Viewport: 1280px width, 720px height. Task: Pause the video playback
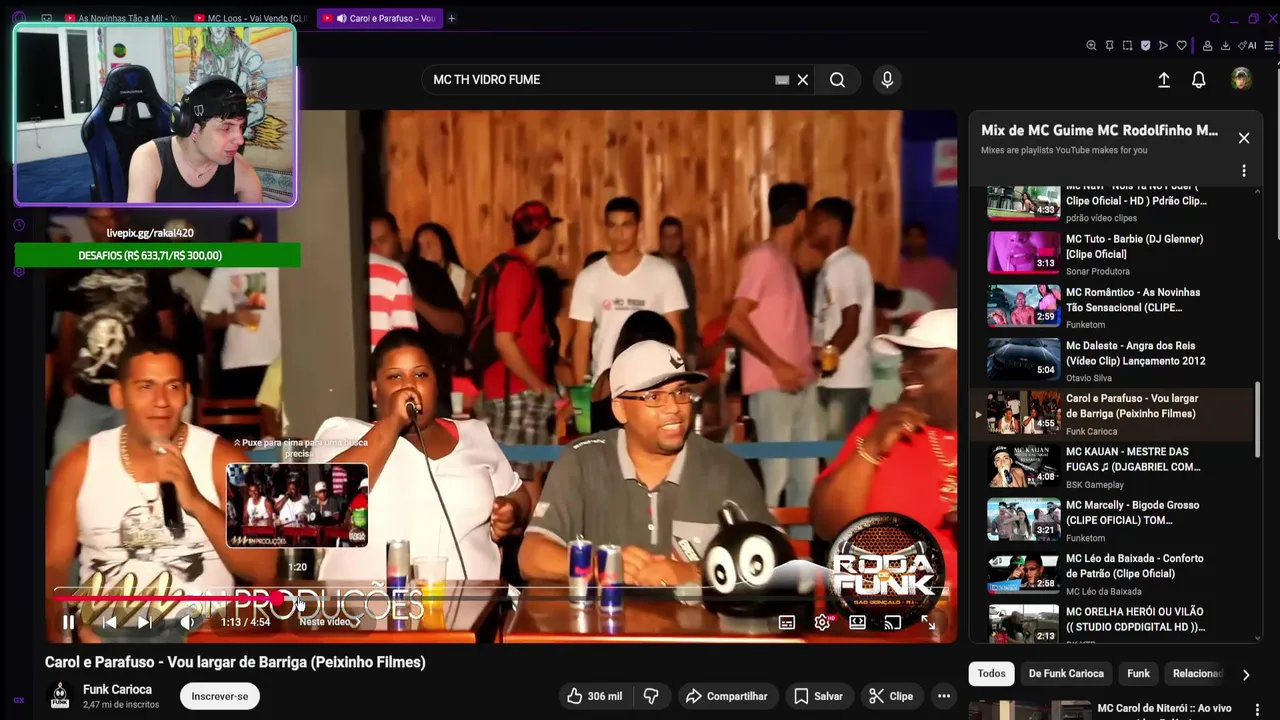point(68,622)
